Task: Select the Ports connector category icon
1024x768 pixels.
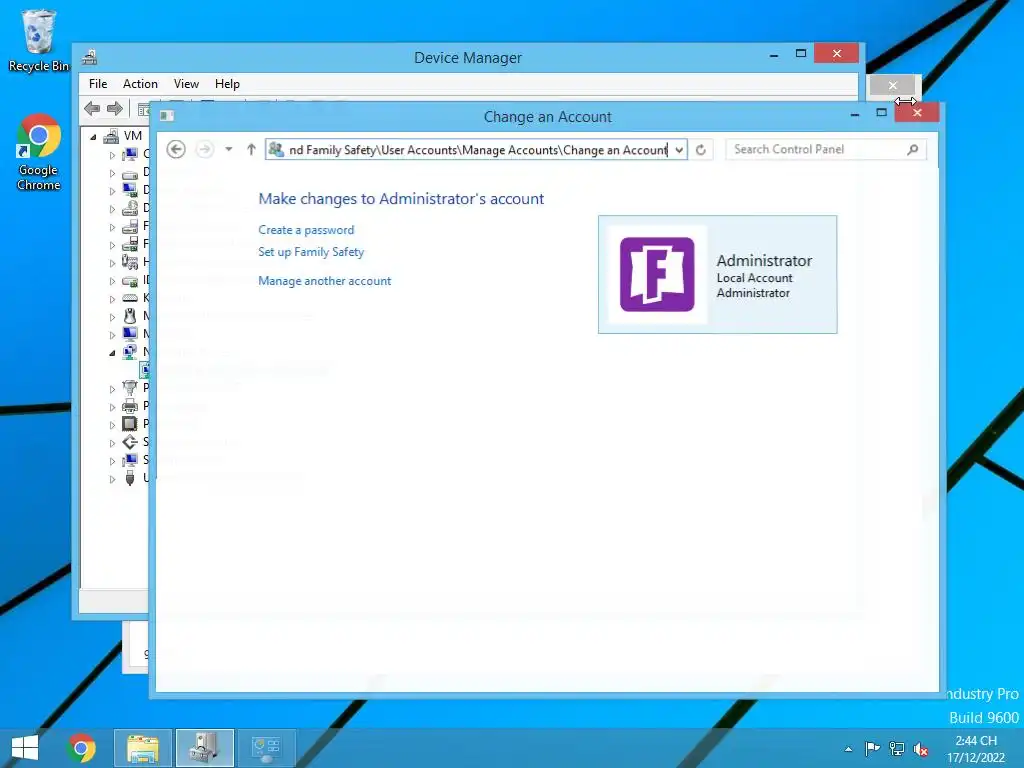Action: pos(130,388)
